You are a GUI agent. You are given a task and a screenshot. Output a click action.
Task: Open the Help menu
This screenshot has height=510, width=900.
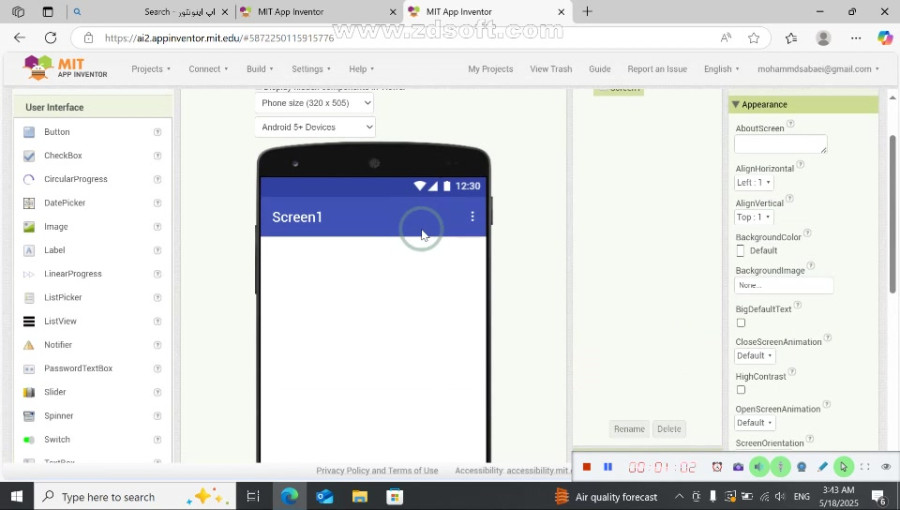coord(362,69)
